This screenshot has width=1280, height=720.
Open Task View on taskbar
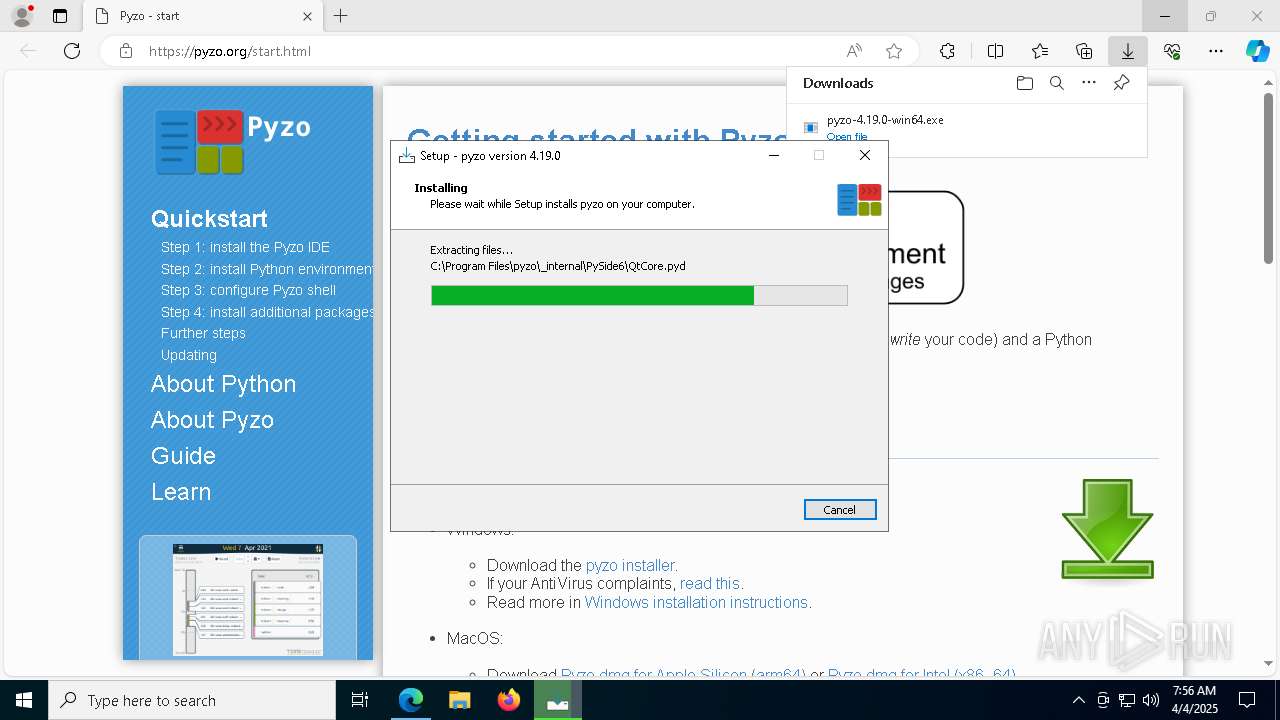pos(360,700)
